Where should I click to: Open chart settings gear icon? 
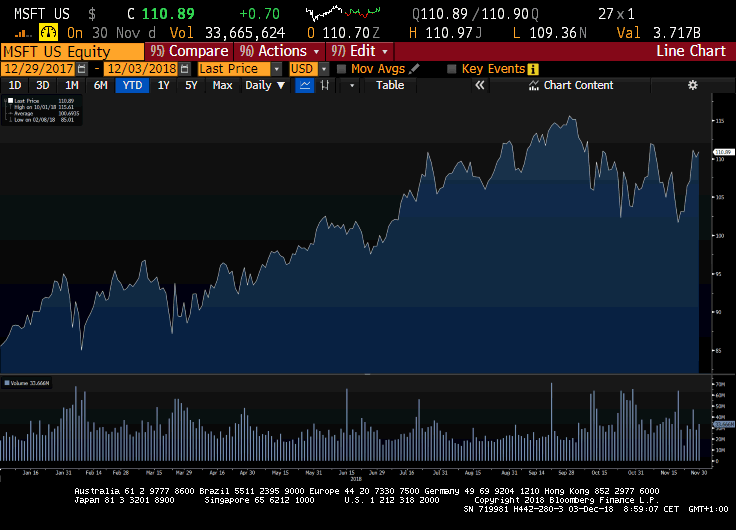pyautogui.click(x=692, y=85)
